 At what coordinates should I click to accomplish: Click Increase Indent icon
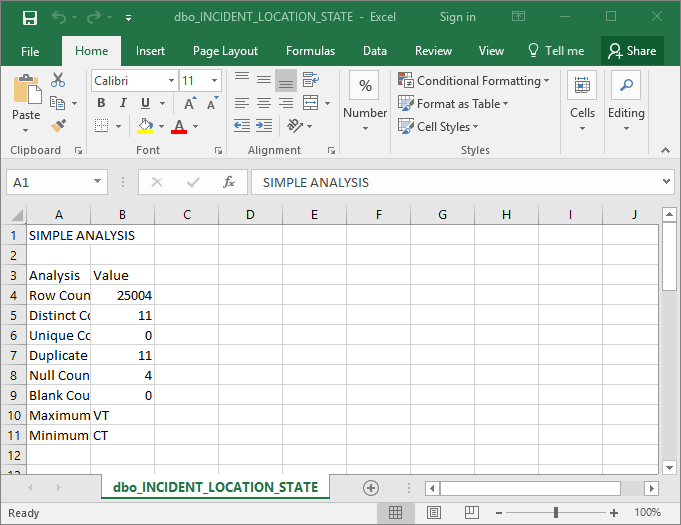coord(264,126)
